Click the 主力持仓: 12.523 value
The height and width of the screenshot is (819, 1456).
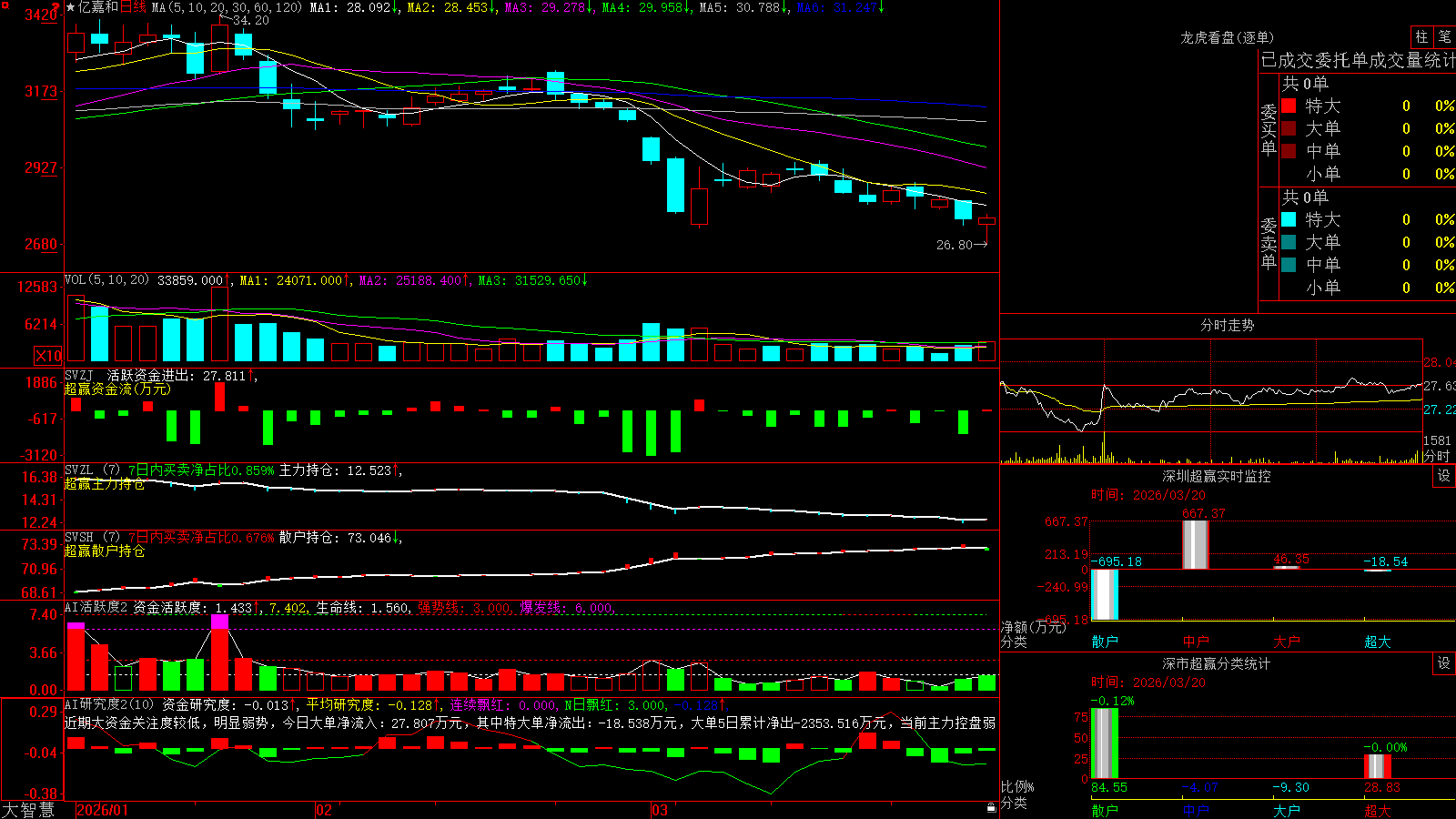(x=335, y=470)
